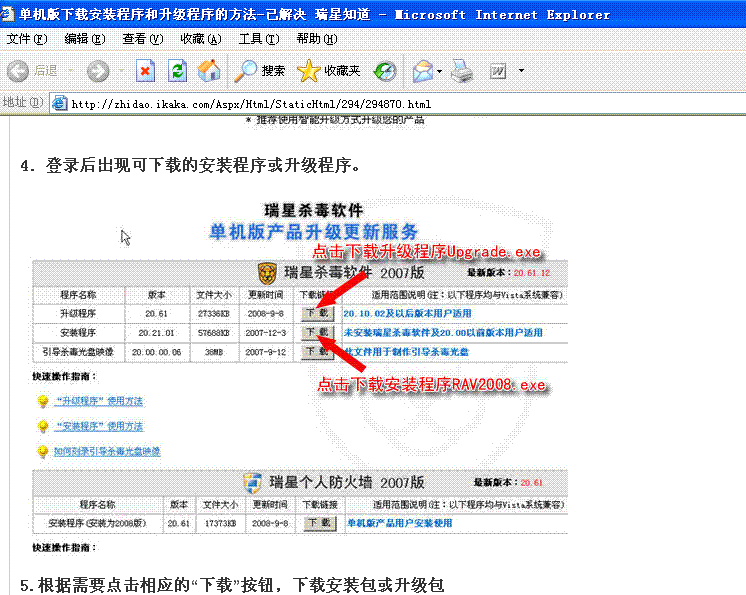Open Search magnifier toolbar button
Viewport: 746px width, 595px height.
tap(260, 71)
